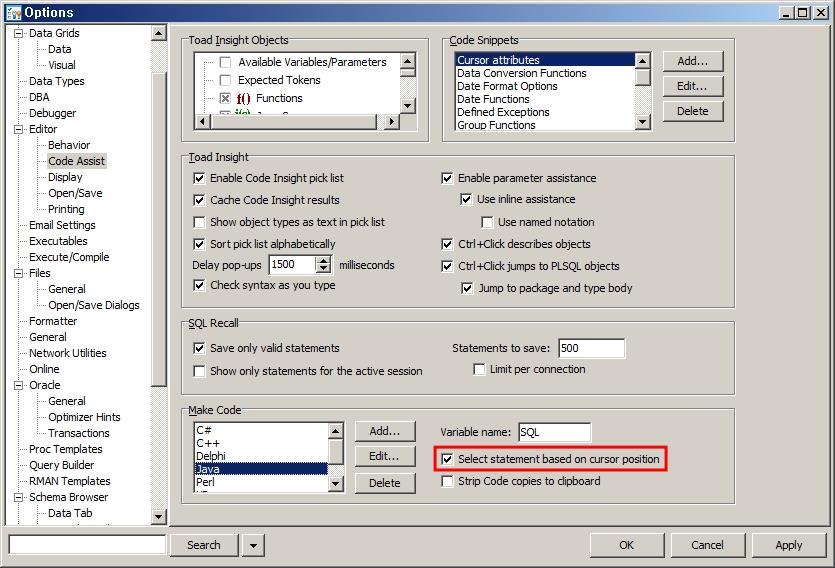Viewport: 835px width, 568px height.
Task: Enable Show object types as text in pick list
Action: point(200,222)
